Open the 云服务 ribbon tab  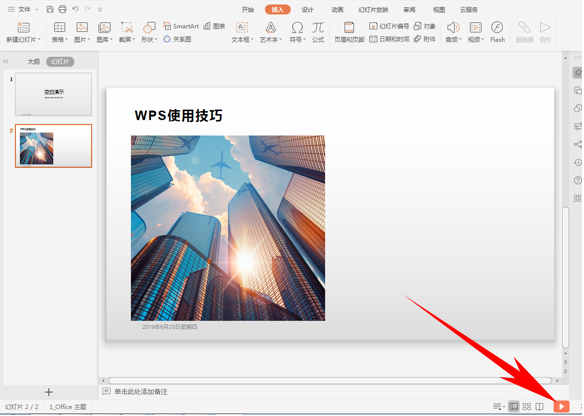[469, 10]
